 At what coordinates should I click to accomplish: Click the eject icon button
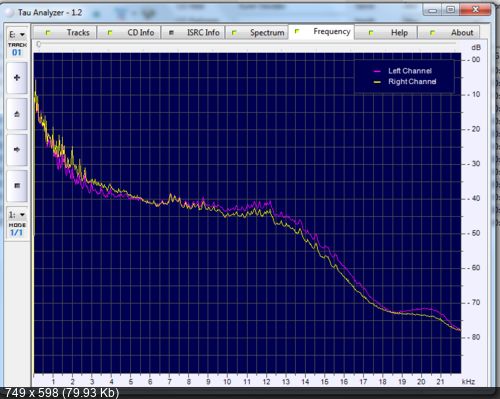tap(17, 114)
